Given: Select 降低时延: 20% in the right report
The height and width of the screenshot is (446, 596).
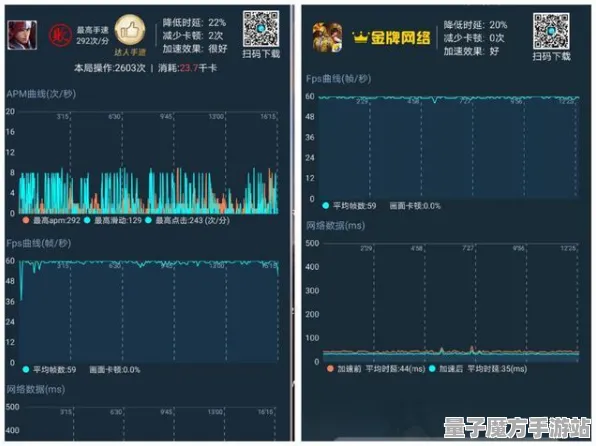Looking at the screenshot, I should (x=476, y=25).
